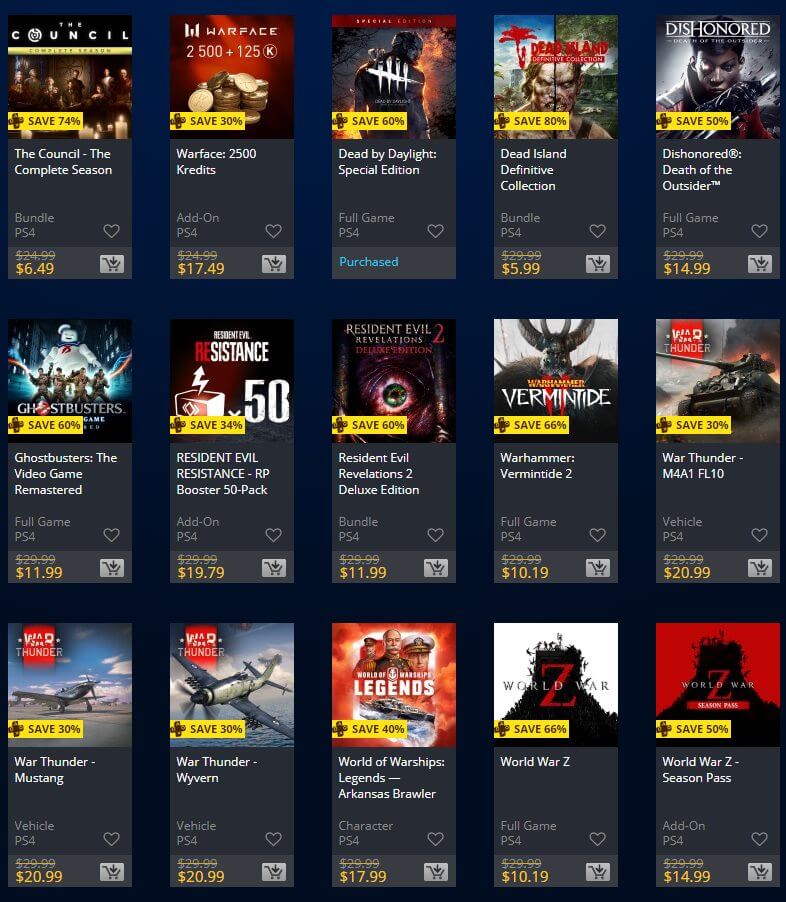
Task: Open the Dishonored Death of the Outsider cover
Action: [718, 77]
